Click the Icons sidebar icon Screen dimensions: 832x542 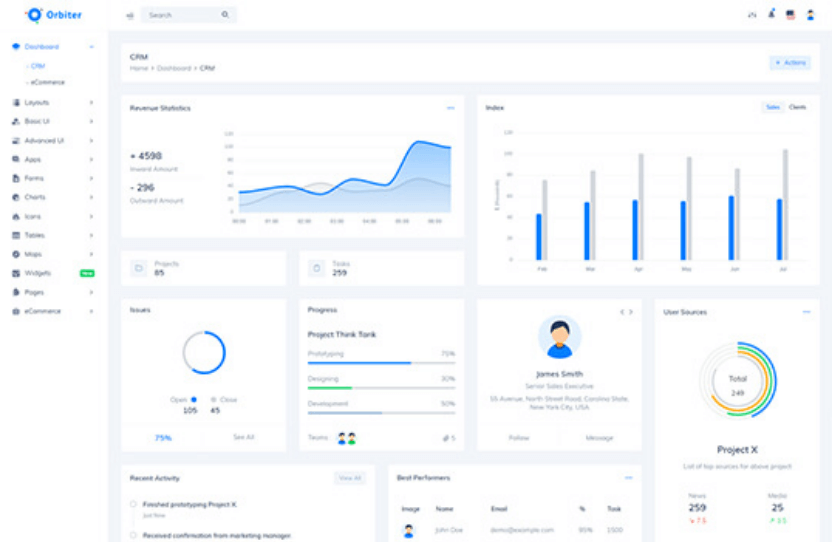[16, 217]
